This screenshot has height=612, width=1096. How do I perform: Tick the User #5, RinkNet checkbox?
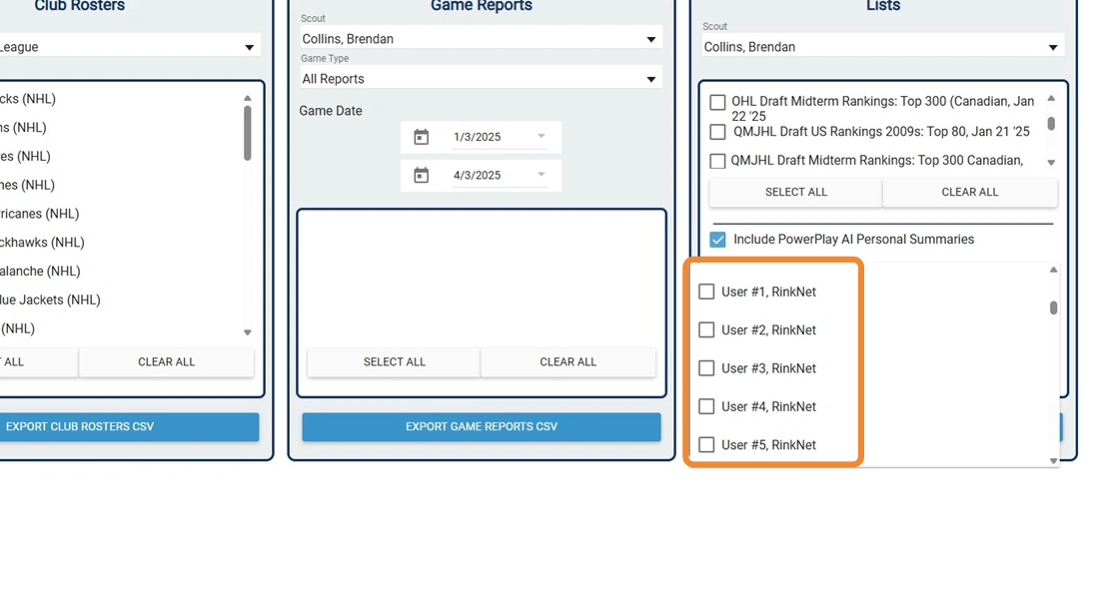tap(706, 445)
